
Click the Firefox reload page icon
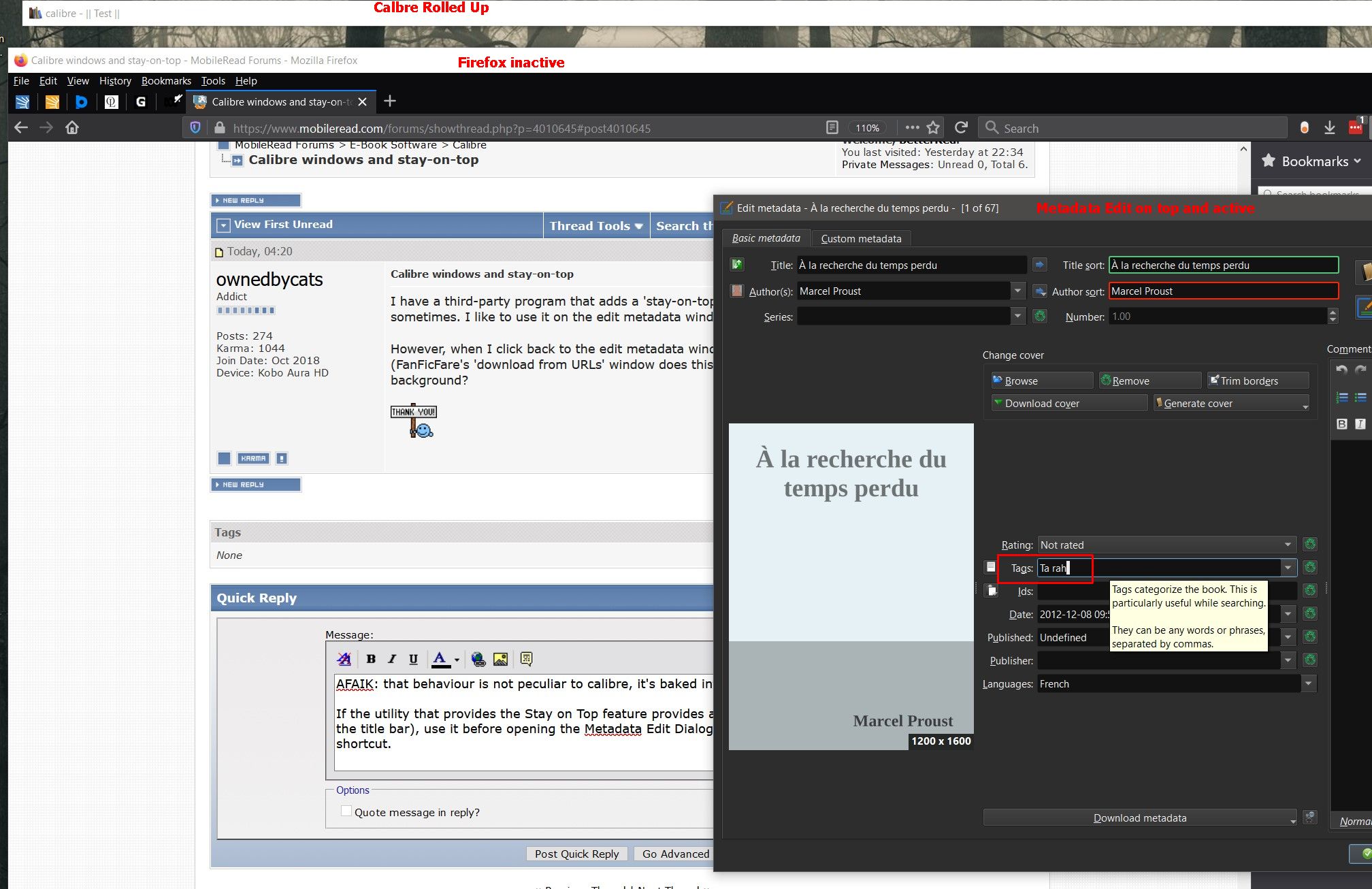coord(961,128)
